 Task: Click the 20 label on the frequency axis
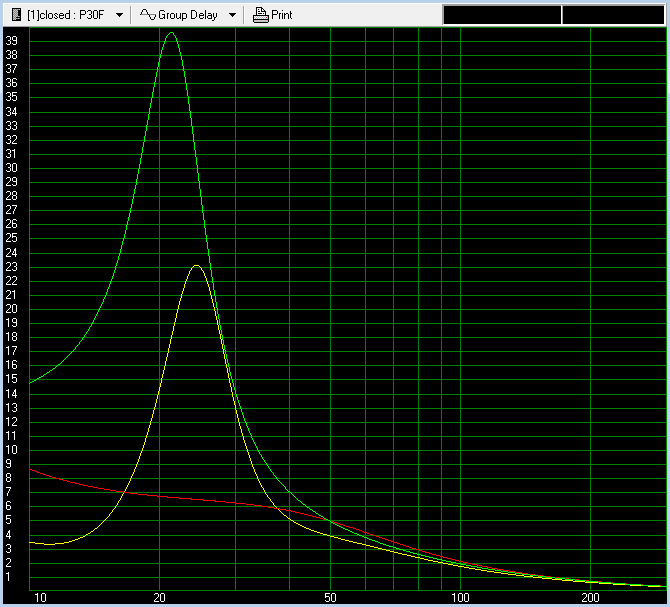159,597
